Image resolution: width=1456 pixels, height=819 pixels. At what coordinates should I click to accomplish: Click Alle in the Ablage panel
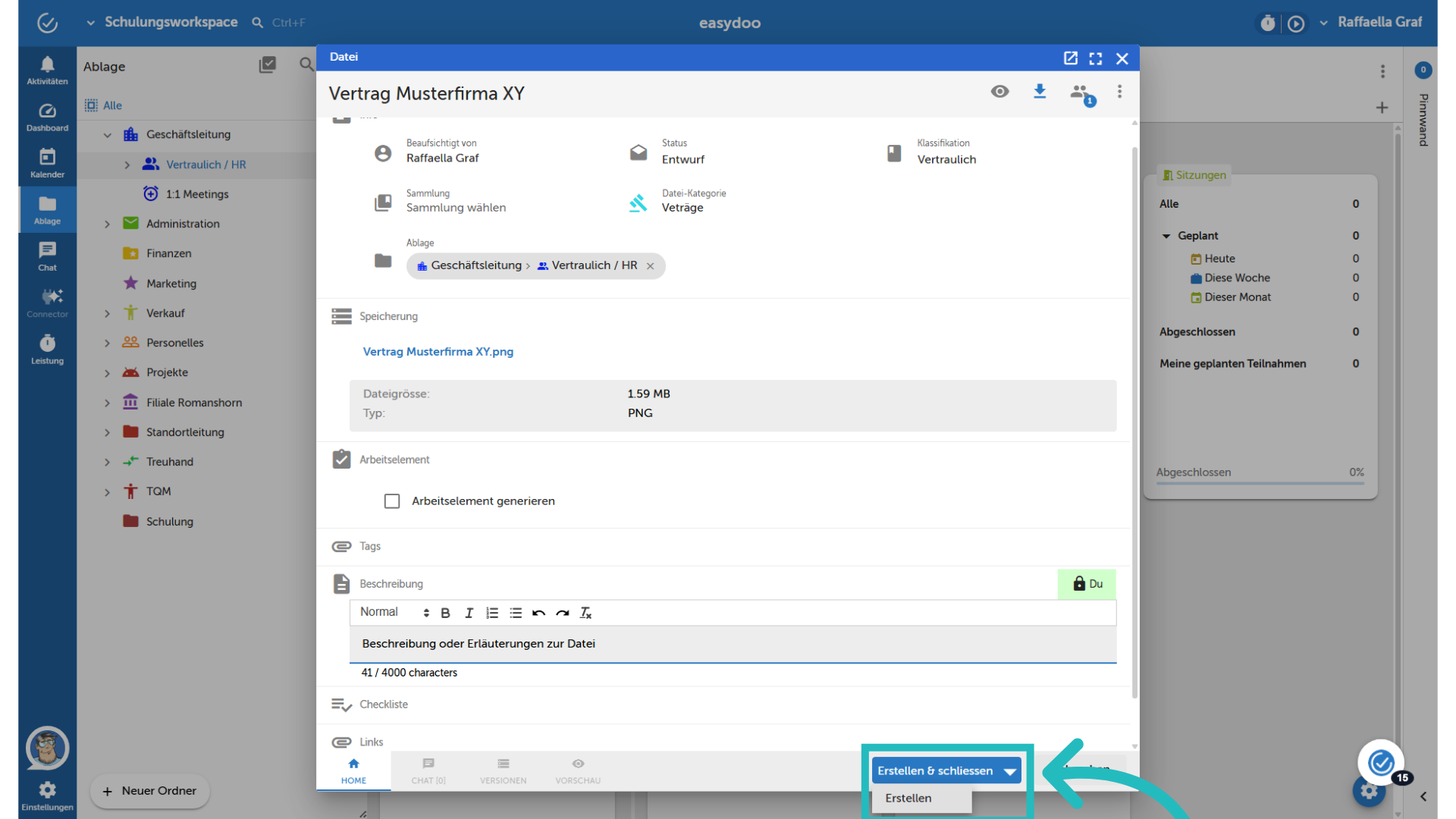point(104,105)
